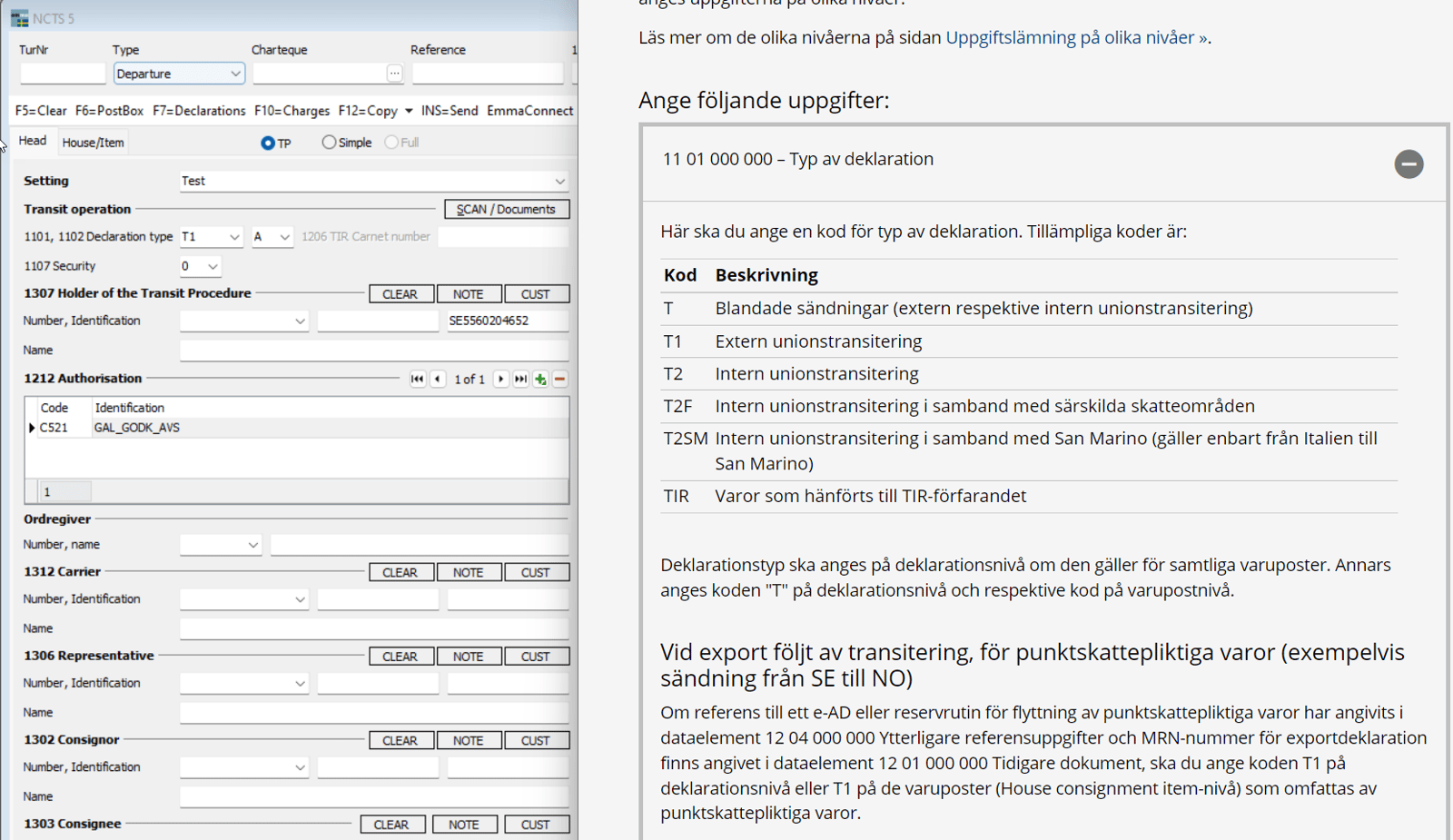Choose the Full radio option
Viewport: 1453px width, 840px height.
coord(391,143)
